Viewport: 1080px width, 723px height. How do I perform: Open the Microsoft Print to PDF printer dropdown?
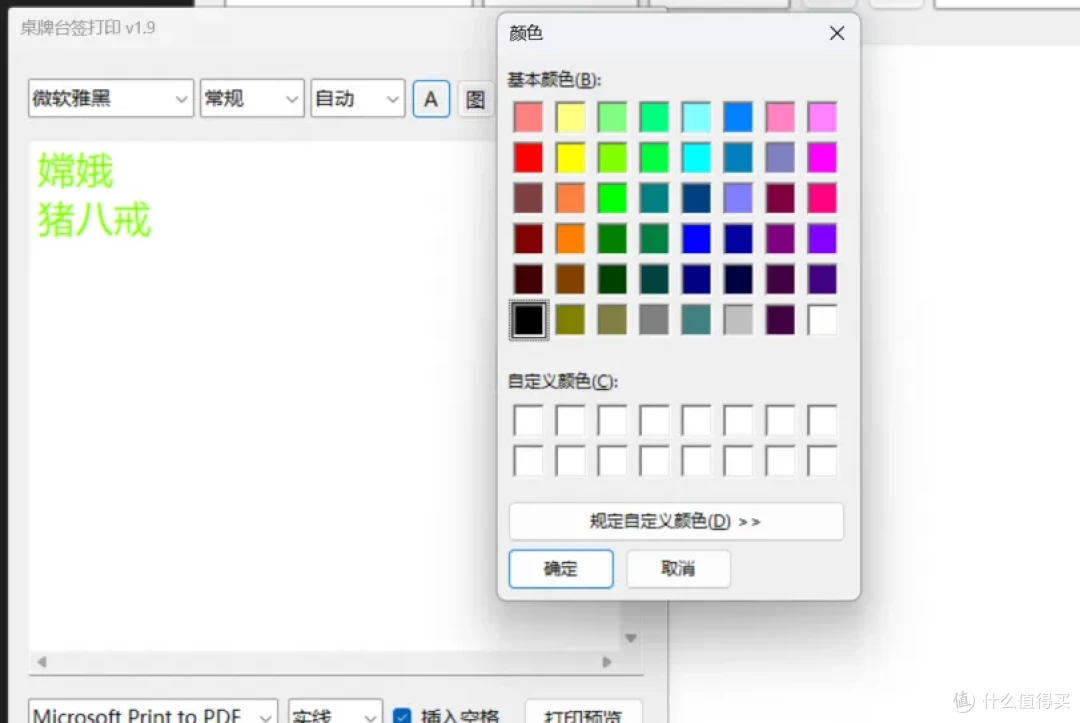pyautogui.click(x=153, y=713)
